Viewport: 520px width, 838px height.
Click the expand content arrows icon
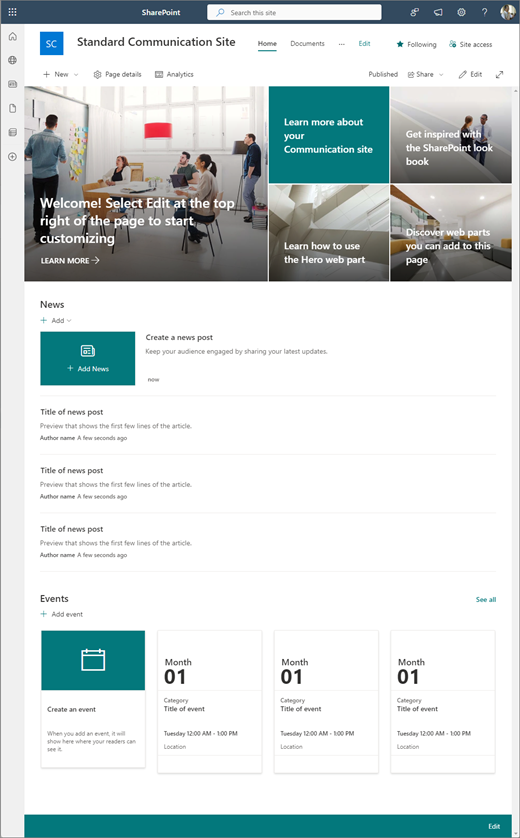click(x=499, y=74)
